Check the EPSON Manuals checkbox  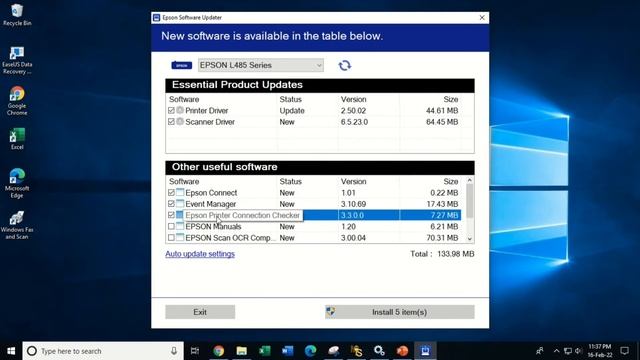point(171,226)
